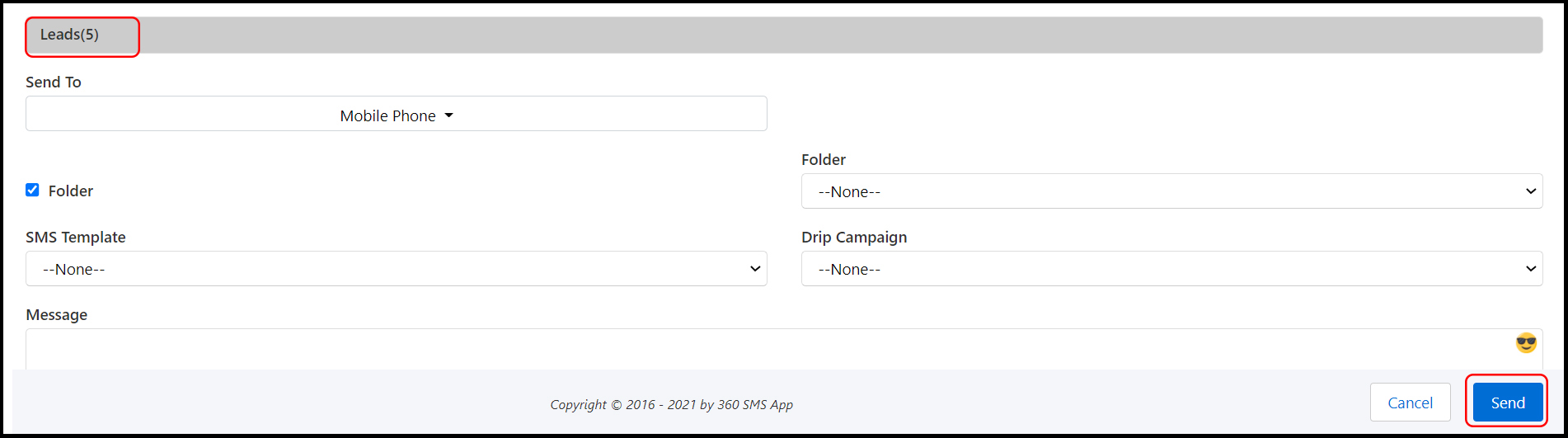Click the blue Send button
Screen dimensions: 1568x438
1508,403
